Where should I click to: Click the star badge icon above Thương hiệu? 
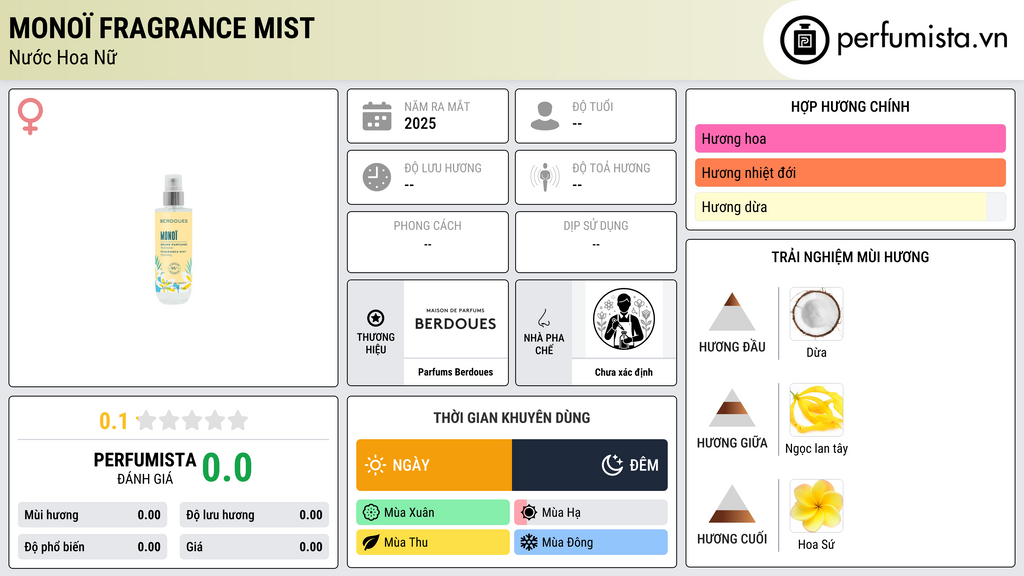376,318
